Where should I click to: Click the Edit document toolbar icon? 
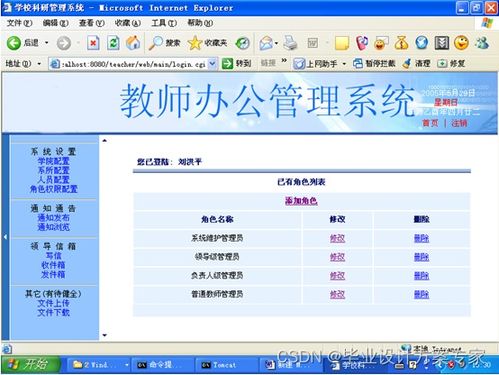[313, 43]
